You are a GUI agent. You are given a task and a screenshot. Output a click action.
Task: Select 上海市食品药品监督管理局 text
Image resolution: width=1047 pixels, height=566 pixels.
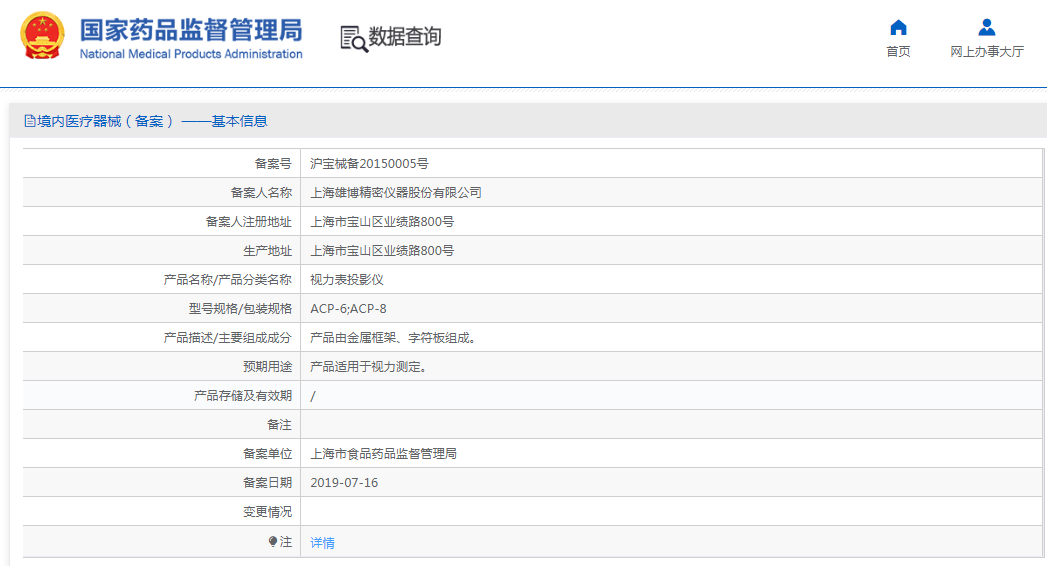click(383, 454)
